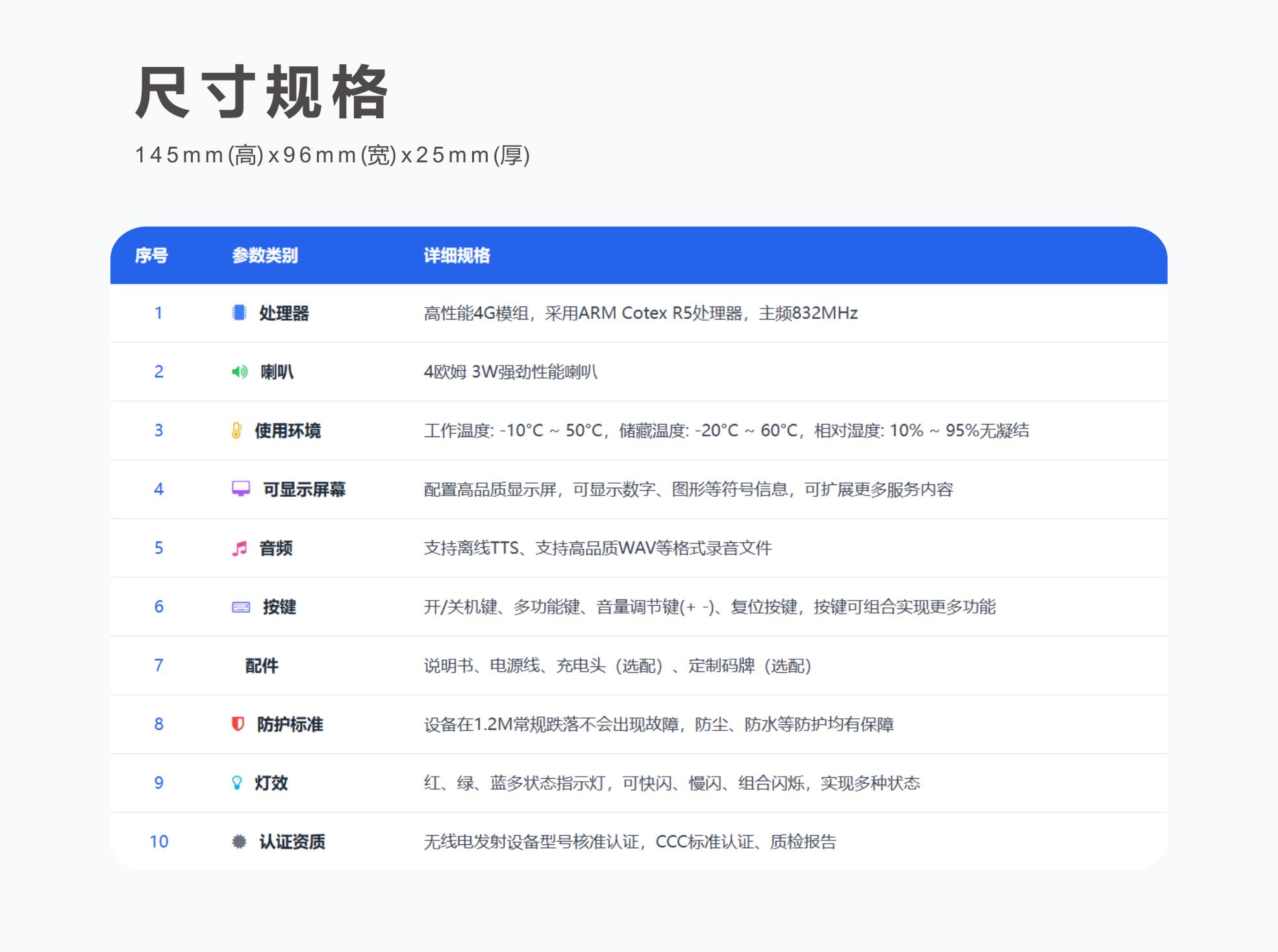Click row number 7 in 序号 column
The height and width of the screenshot is (952, 1278).
pos(158,666)
